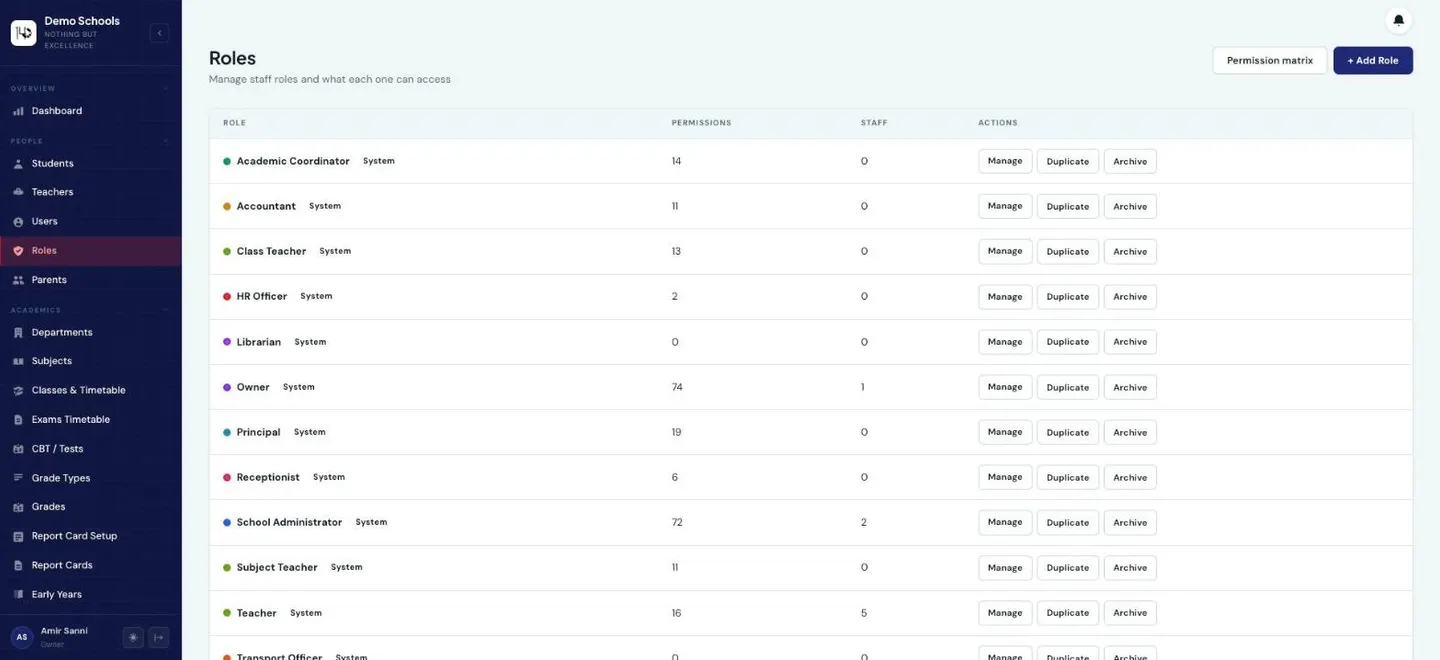Duplicate the Accountant role
The height and width of the screenshot is (660, 1440).
click(x=1068, y=206)
